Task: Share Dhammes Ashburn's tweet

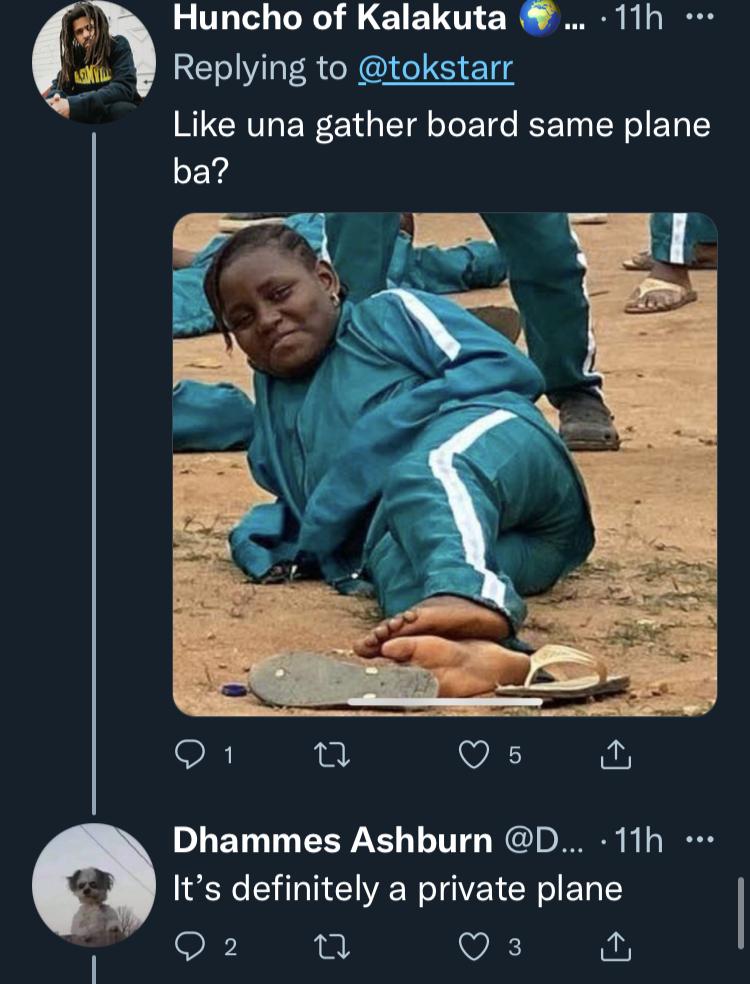Action: pos(616,947)
